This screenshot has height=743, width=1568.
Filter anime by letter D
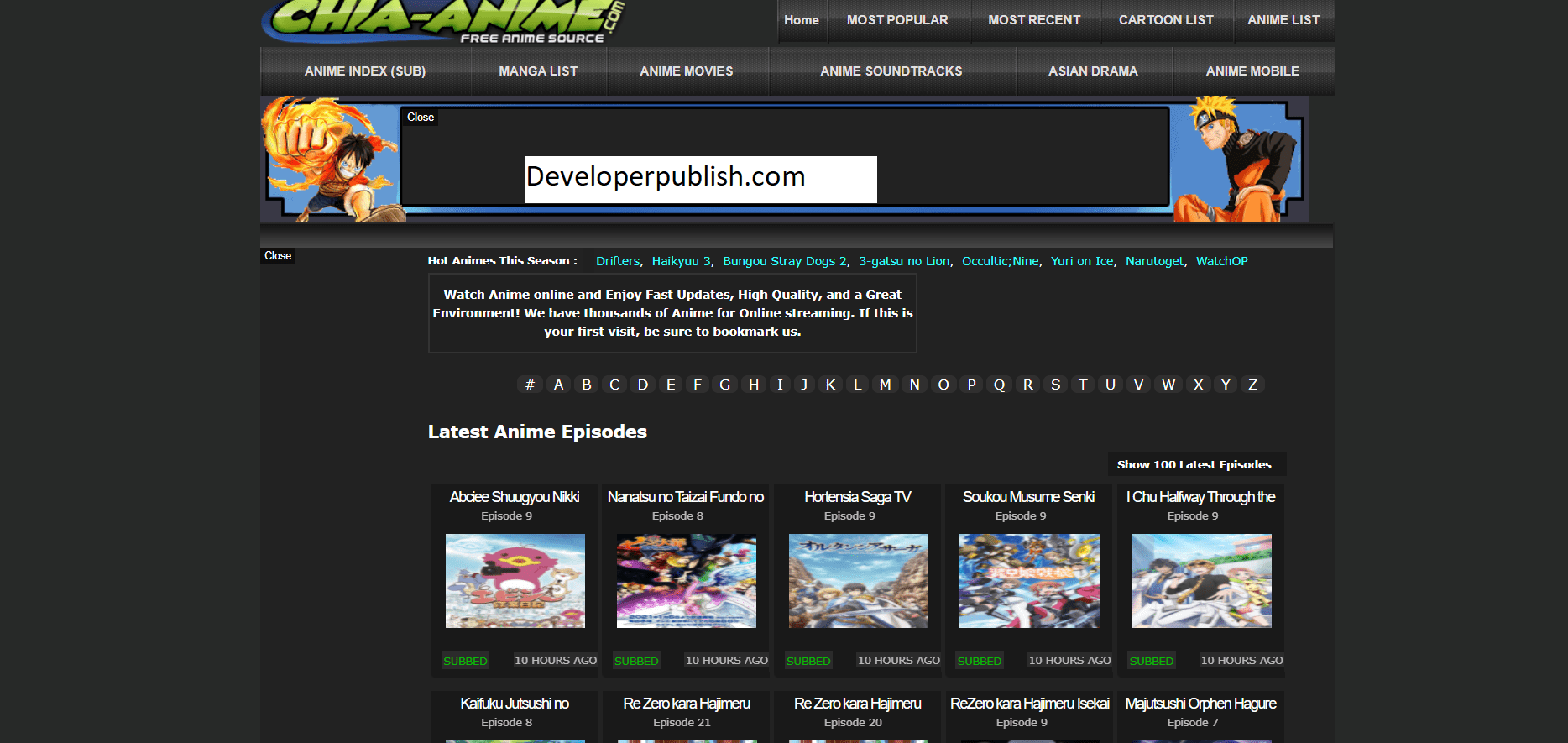[643, 385]
